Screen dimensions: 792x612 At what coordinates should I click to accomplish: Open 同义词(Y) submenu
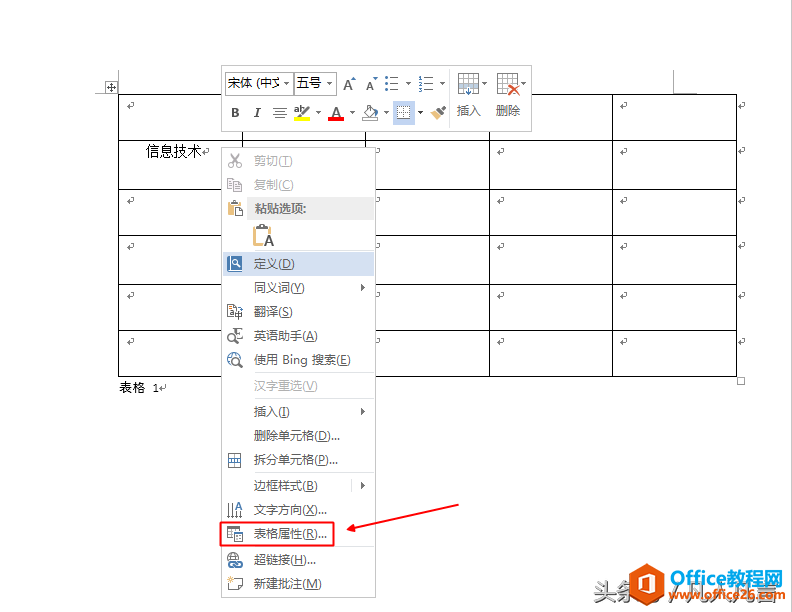[298, 288]
